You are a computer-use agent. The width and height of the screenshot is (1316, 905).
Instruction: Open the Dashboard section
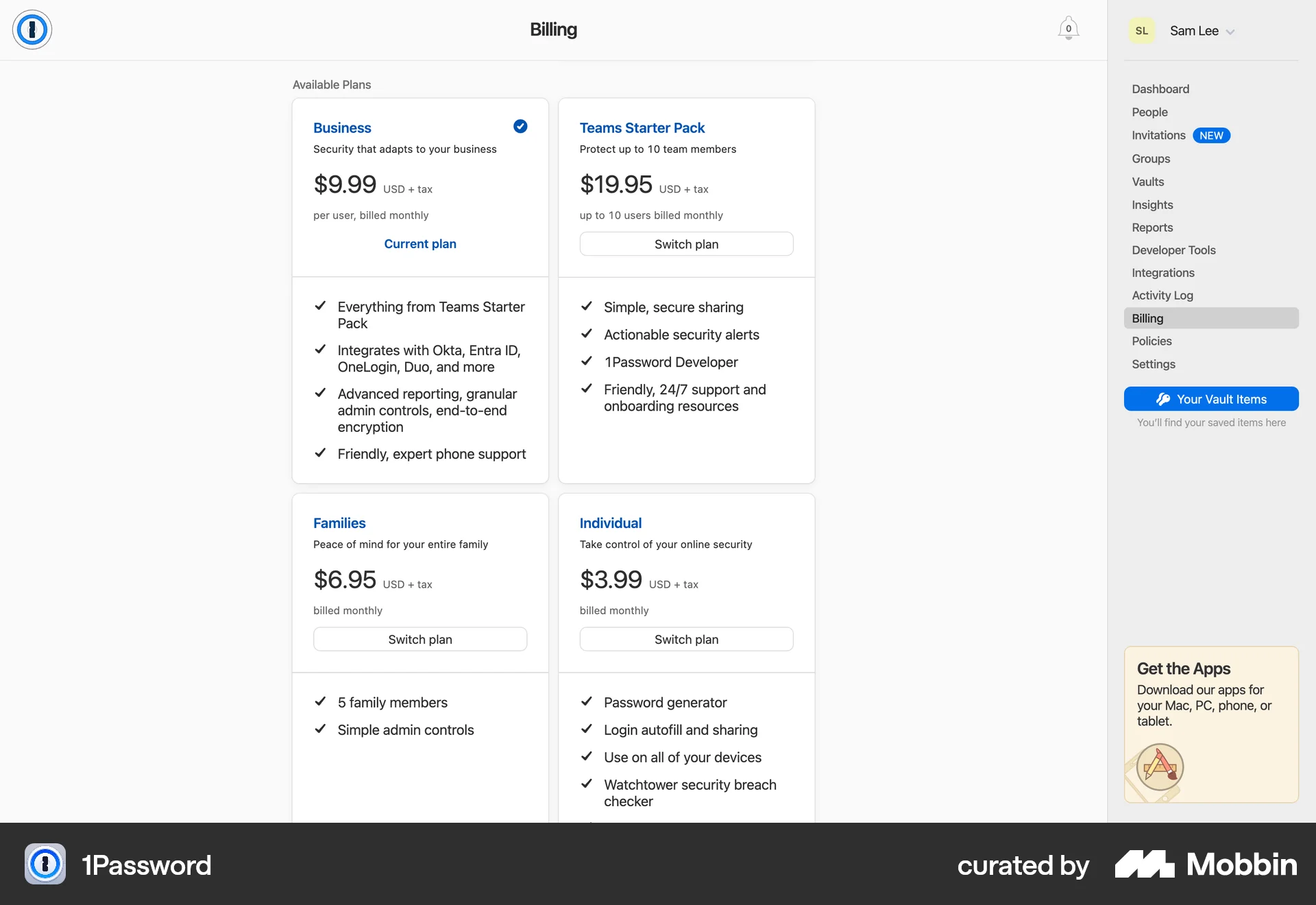tap(1160, 88)
